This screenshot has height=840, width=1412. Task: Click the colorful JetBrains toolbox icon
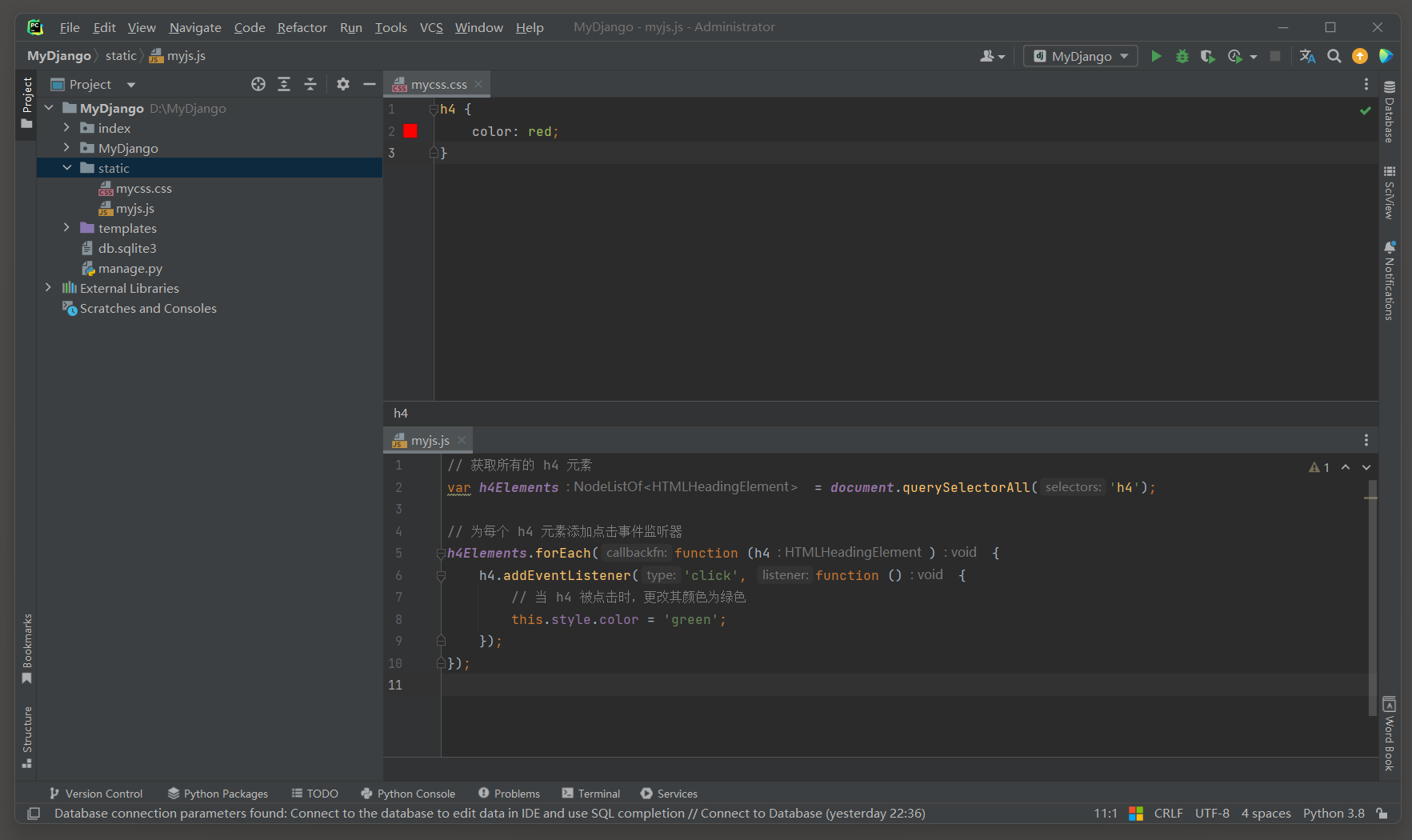point(1386,56)
